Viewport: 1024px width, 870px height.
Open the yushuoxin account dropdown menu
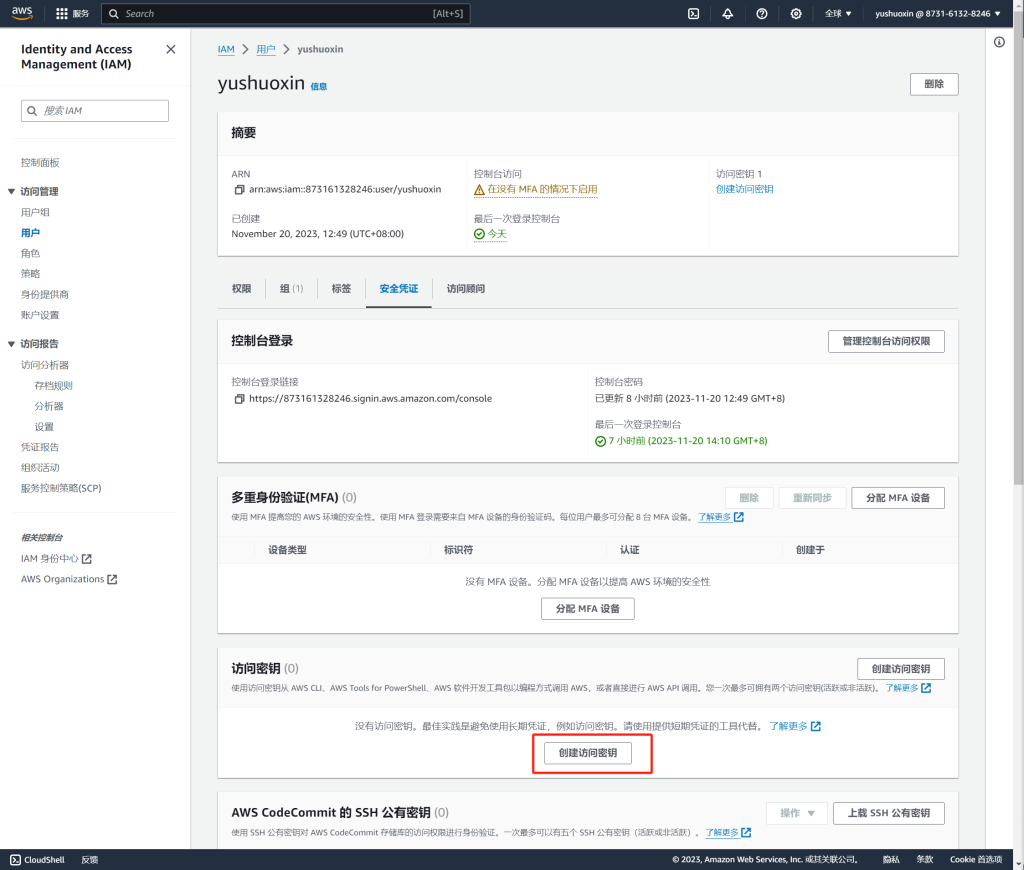[937, 14]
